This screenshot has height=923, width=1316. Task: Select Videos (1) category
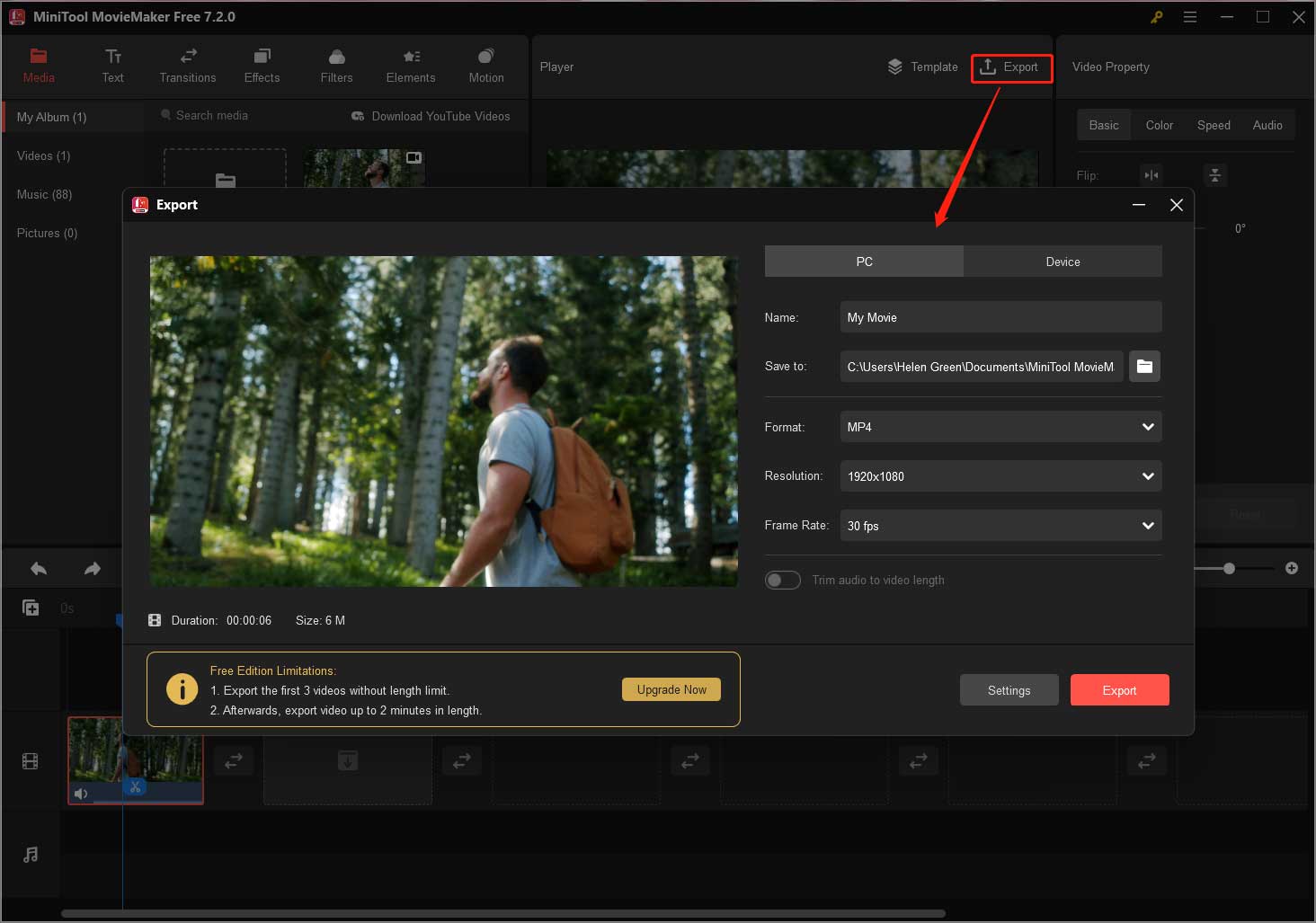tap(43, 155)
